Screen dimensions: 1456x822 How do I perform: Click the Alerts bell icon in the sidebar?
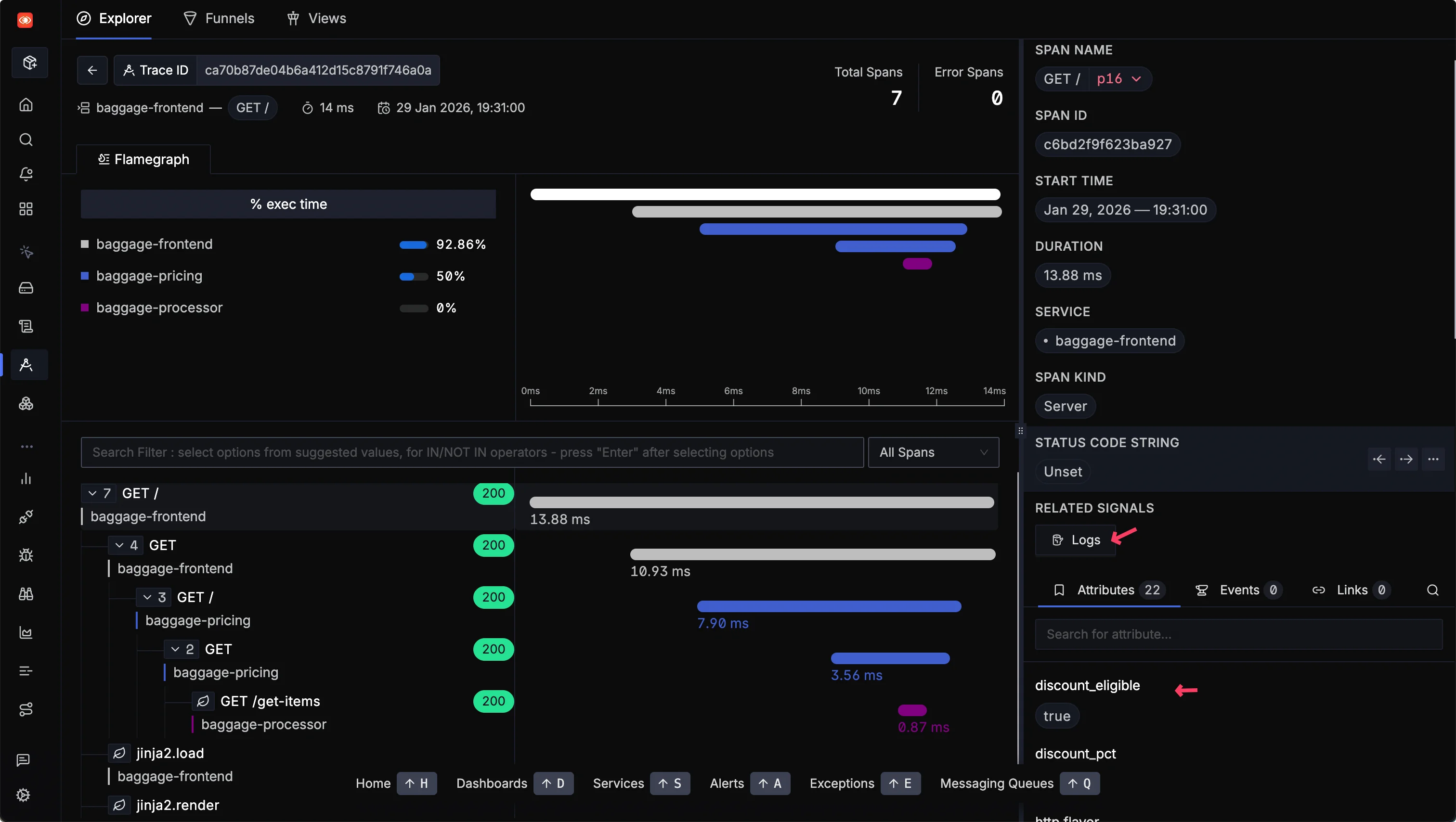[26, 174]
